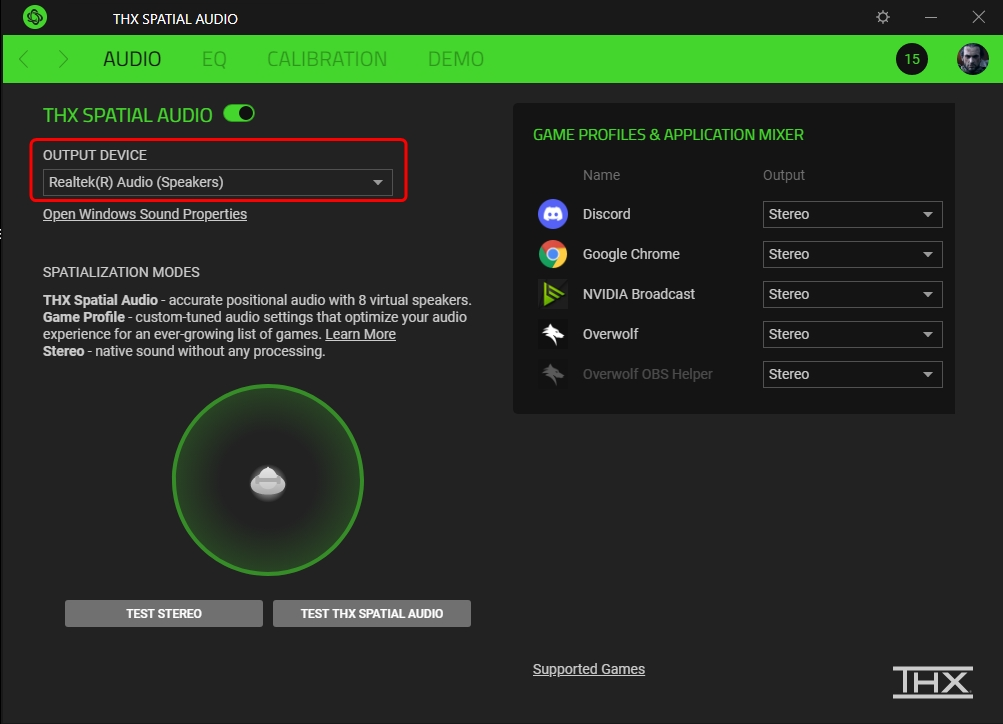
Task: Click the listener head in spatial circle
Action: tap(268, 482)
